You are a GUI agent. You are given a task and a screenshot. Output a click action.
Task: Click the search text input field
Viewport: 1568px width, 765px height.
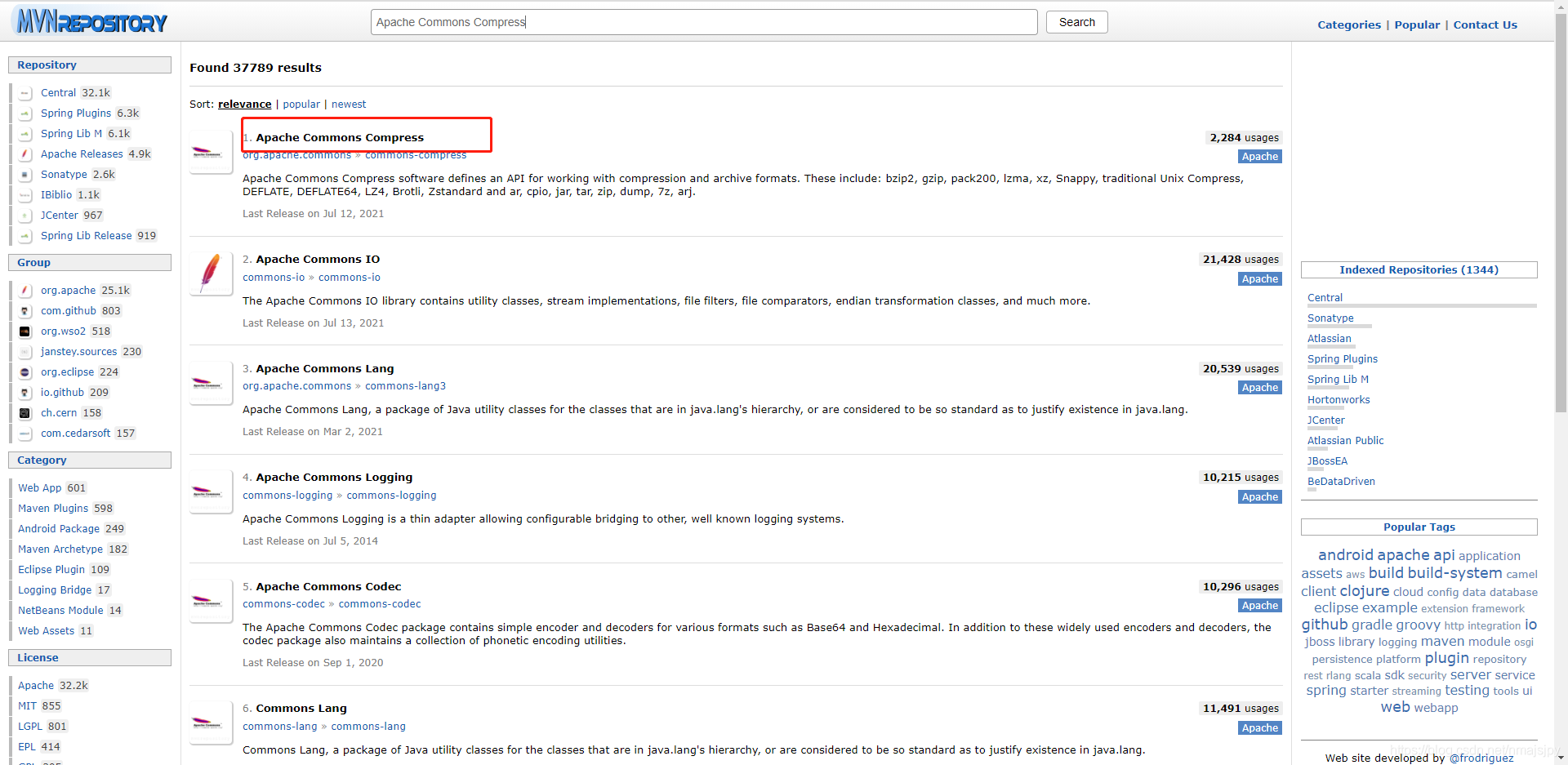(x=704, y=22)
